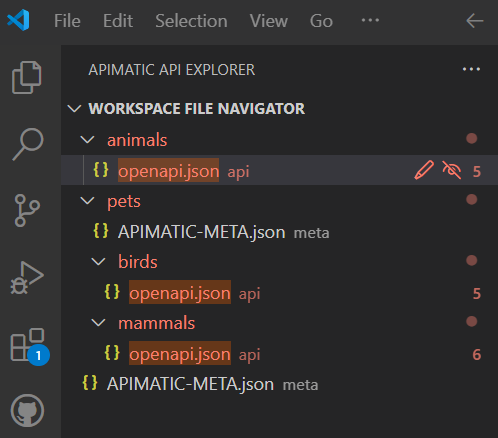Click the error count 5 on birds openapi.json

[x=477, y=293]
